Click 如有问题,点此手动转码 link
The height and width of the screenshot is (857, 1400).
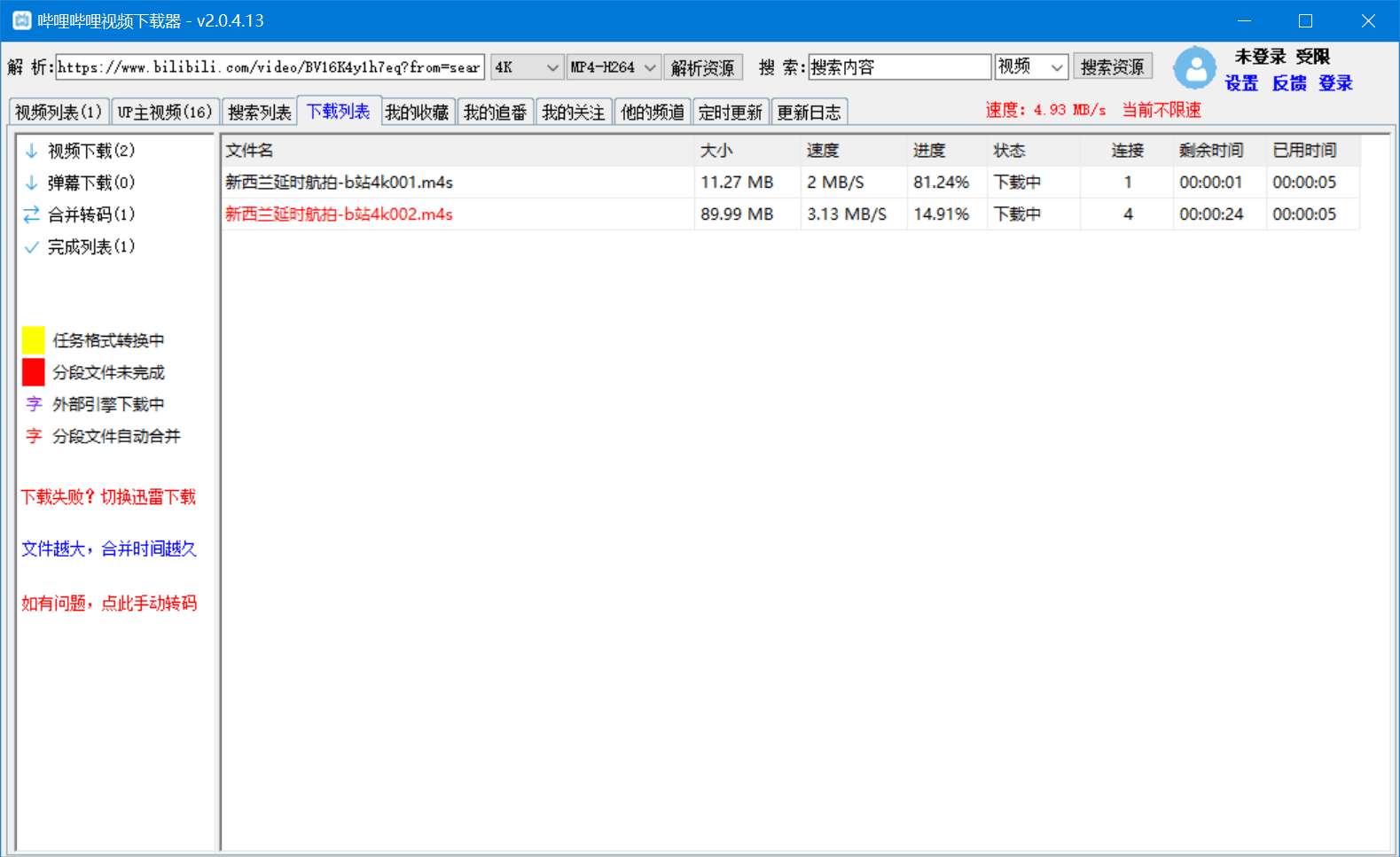pos(109,604)
